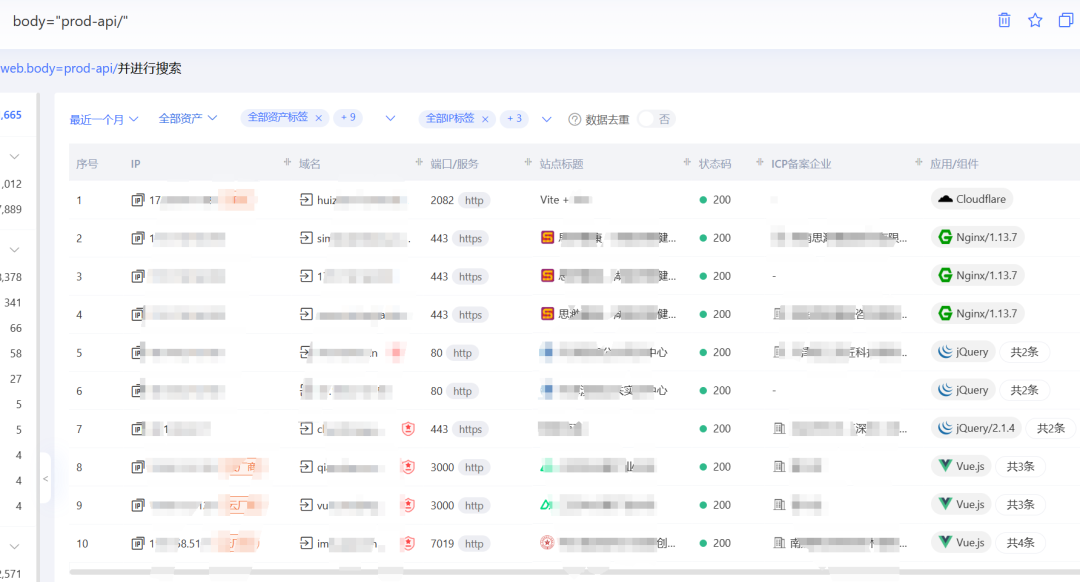
Task: Collapse the sidebar with the handle arrow
Action: tap(45, 478)
